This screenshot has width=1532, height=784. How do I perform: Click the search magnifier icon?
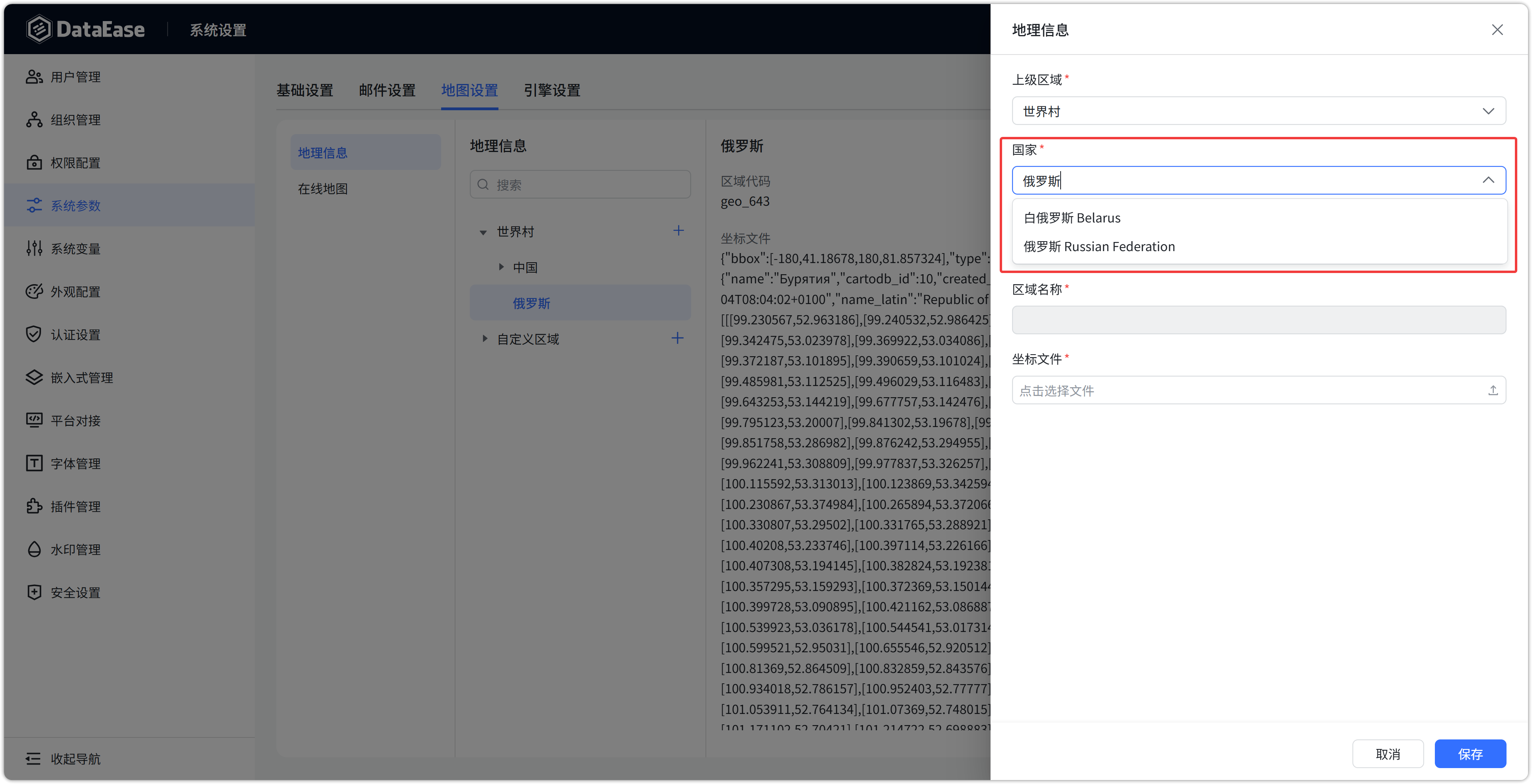click(x=483, y=185)
